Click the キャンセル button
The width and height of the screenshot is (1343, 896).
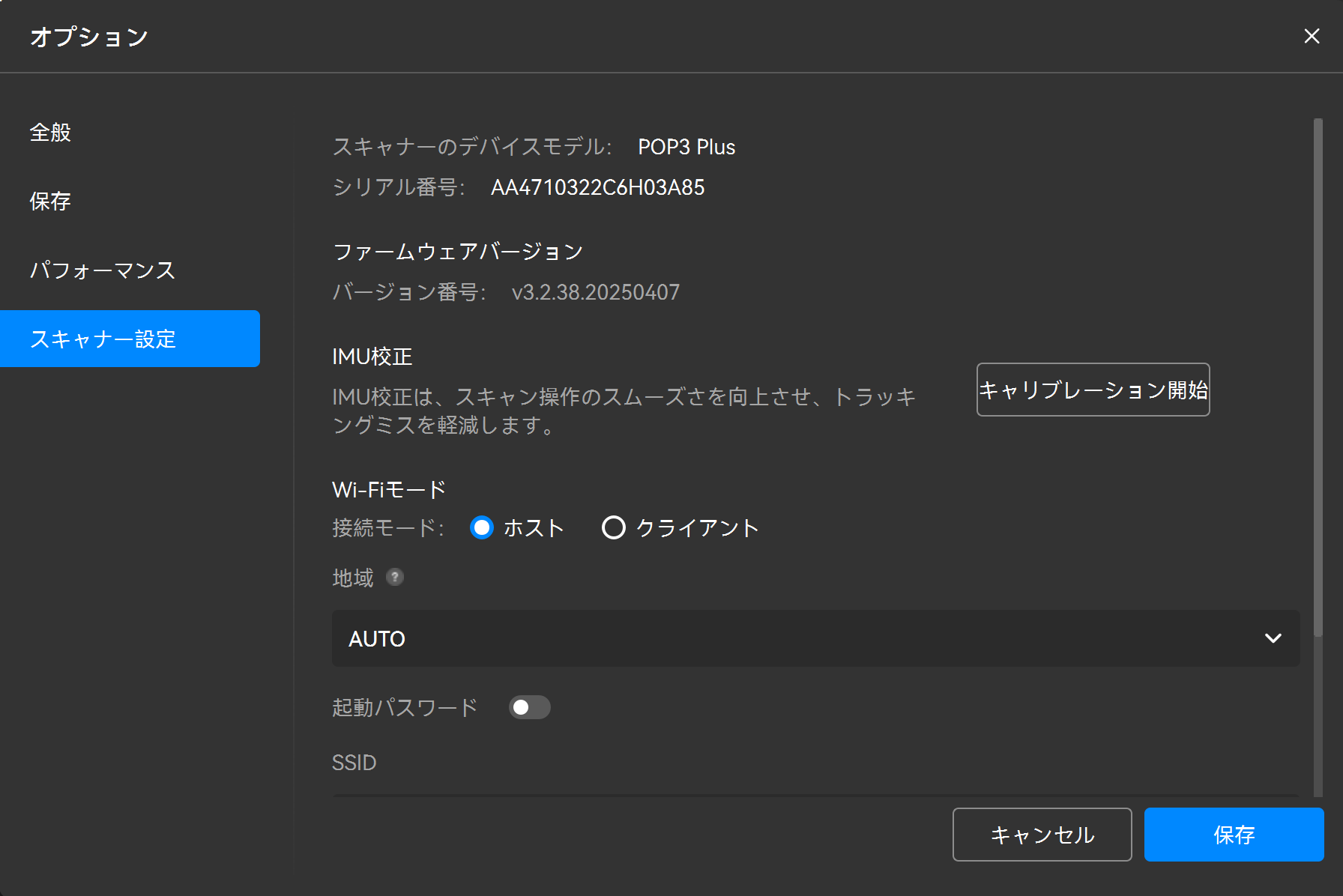click(x=1042, y=835)
